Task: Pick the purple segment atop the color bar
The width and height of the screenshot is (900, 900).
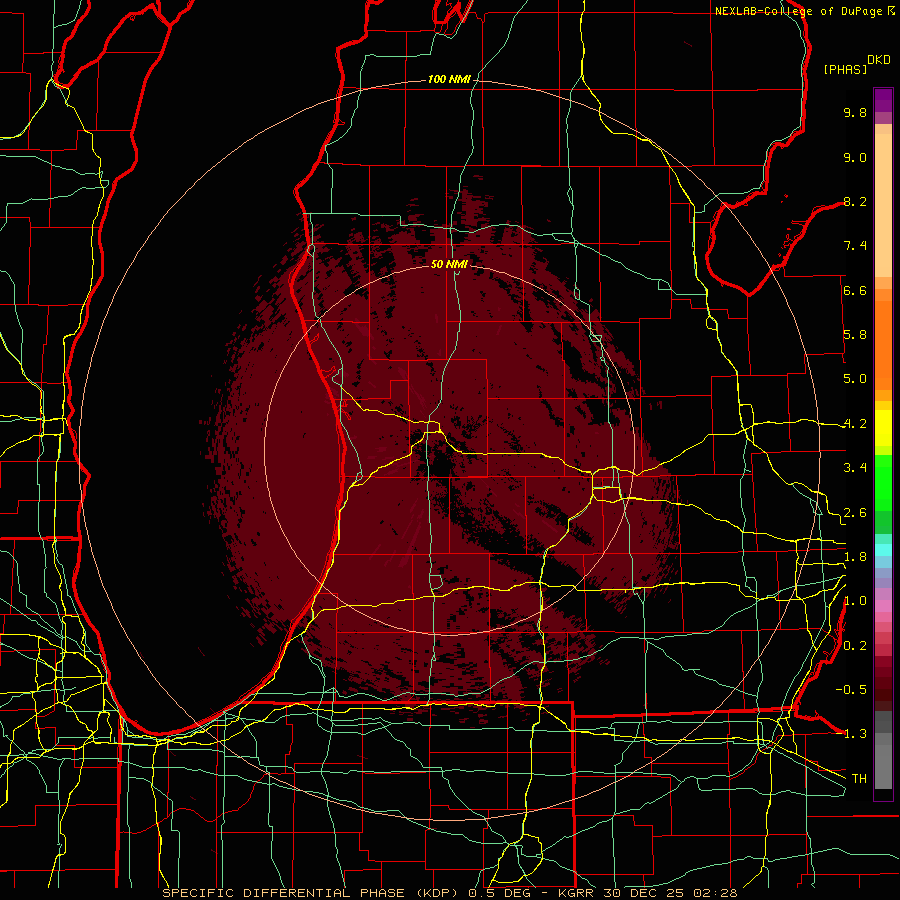Action: coord(883,100)
